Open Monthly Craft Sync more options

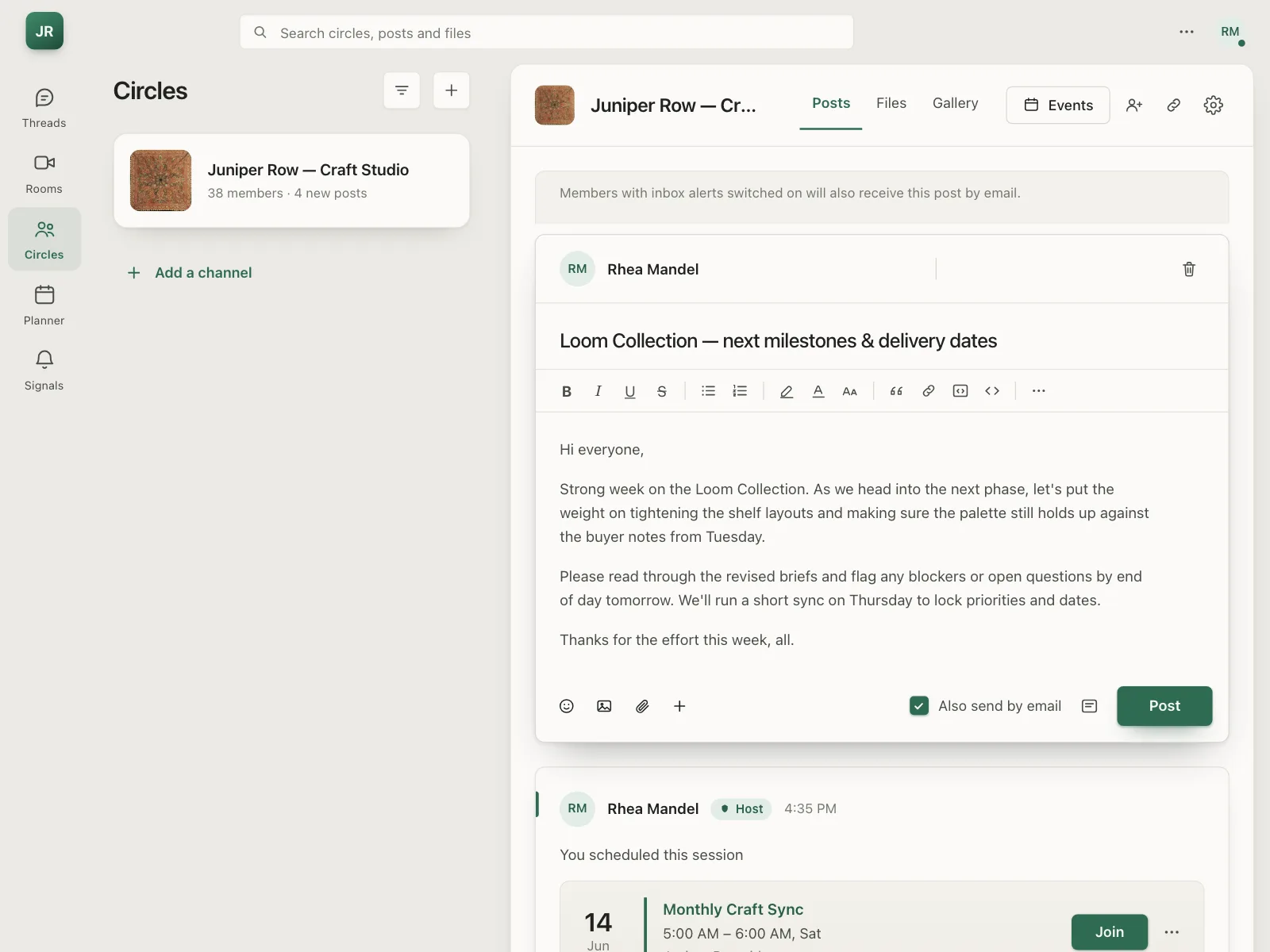coord(1172,932)
